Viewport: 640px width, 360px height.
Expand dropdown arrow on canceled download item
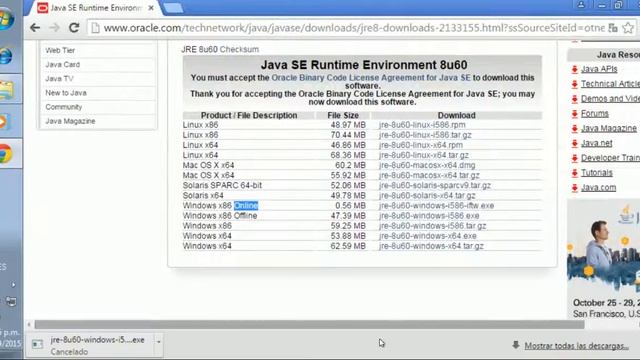click(x=158, y=342)
